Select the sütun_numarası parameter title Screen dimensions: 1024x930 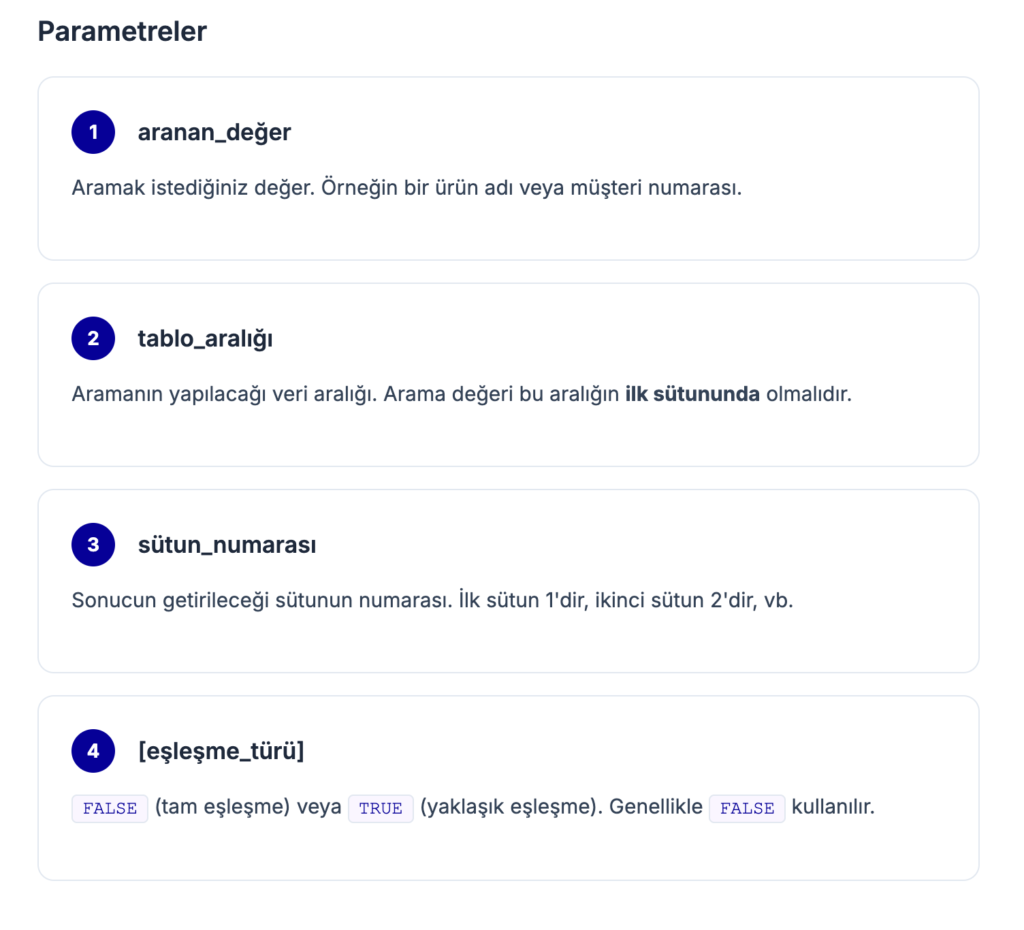[227, 545]
